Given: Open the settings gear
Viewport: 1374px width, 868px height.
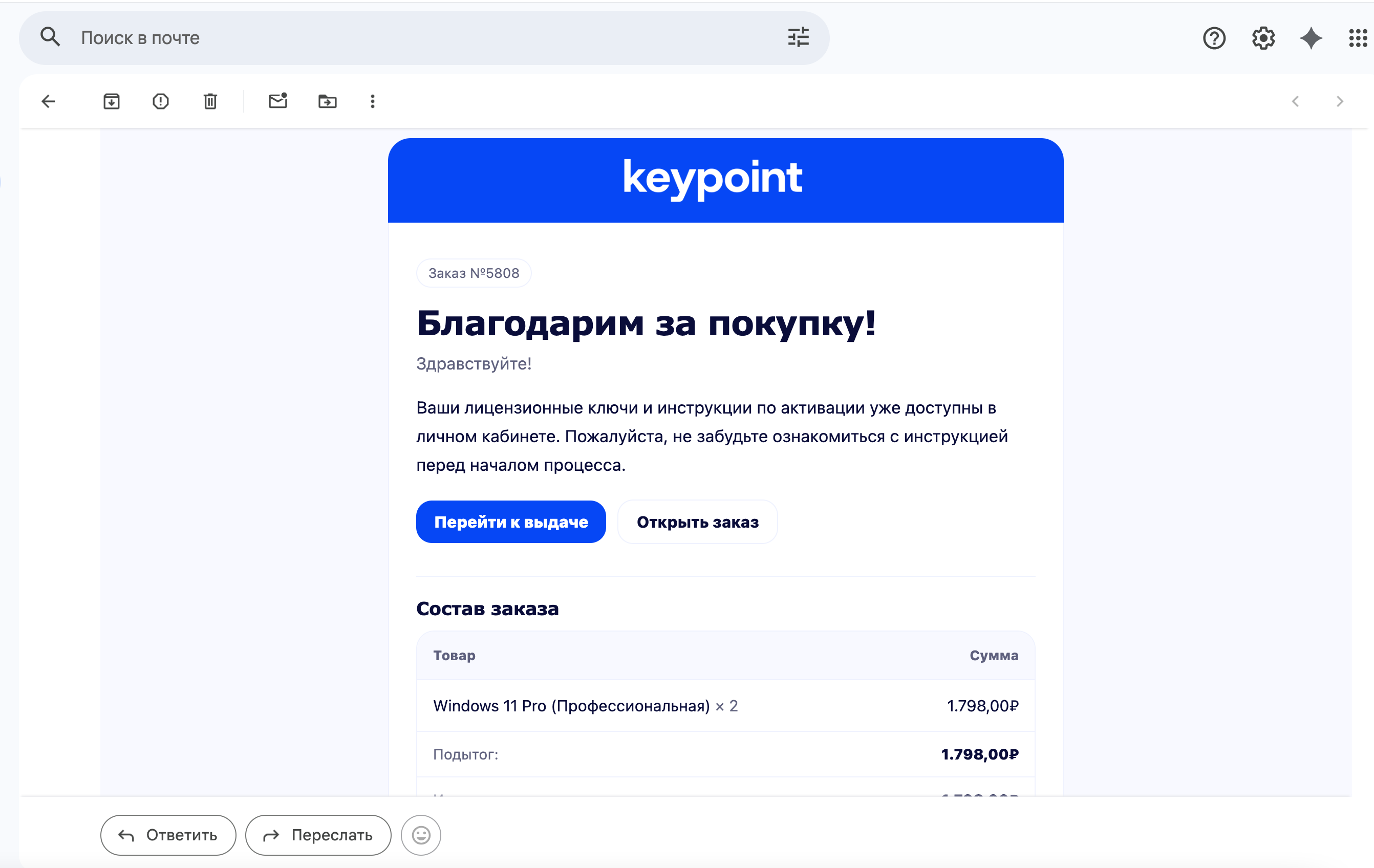Looking at the screenshot, I should pyautogui.click(x=1263, y=38).
